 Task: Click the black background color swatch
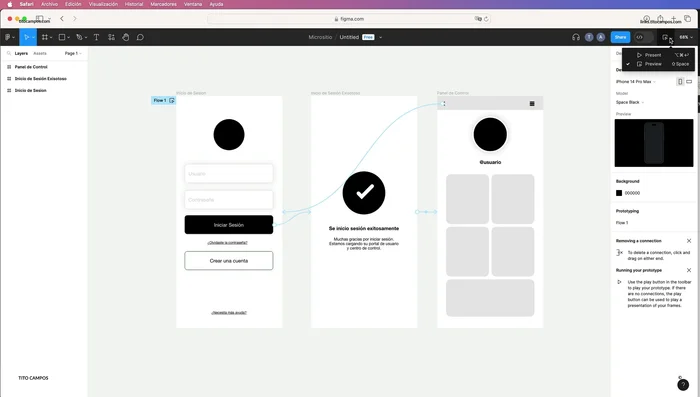tap(619, 193)
